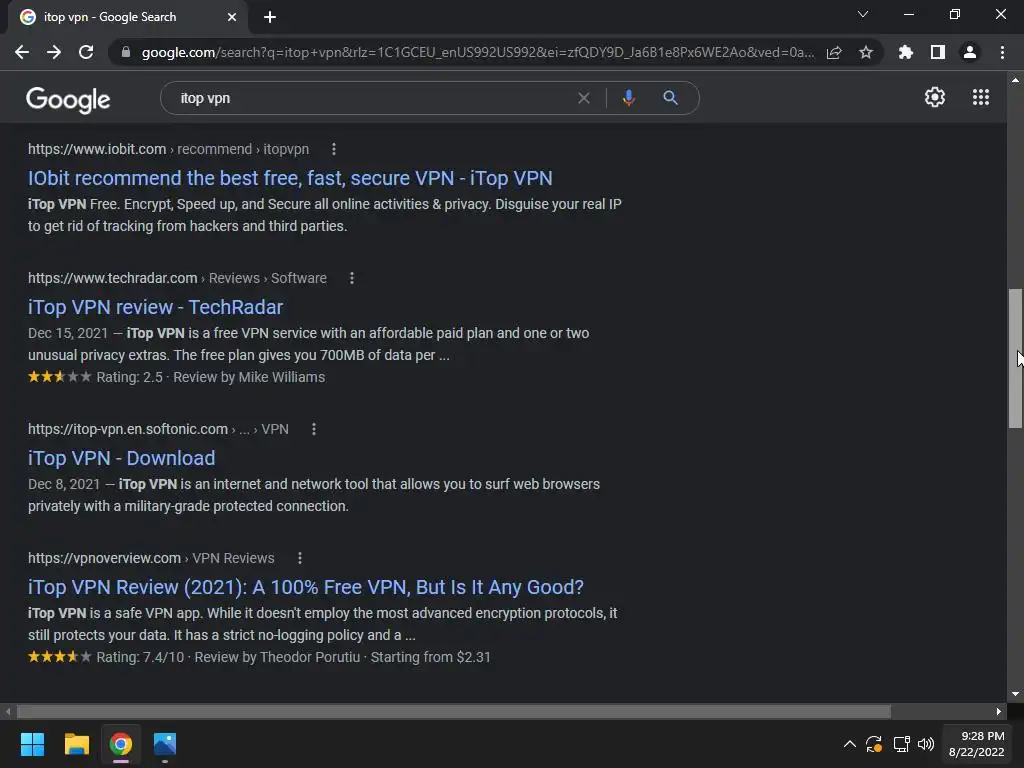Image resolution: width=1024 pixels, height=768 pixels.
Task: Close the itop vpn search tab
Action: (232, 17)
